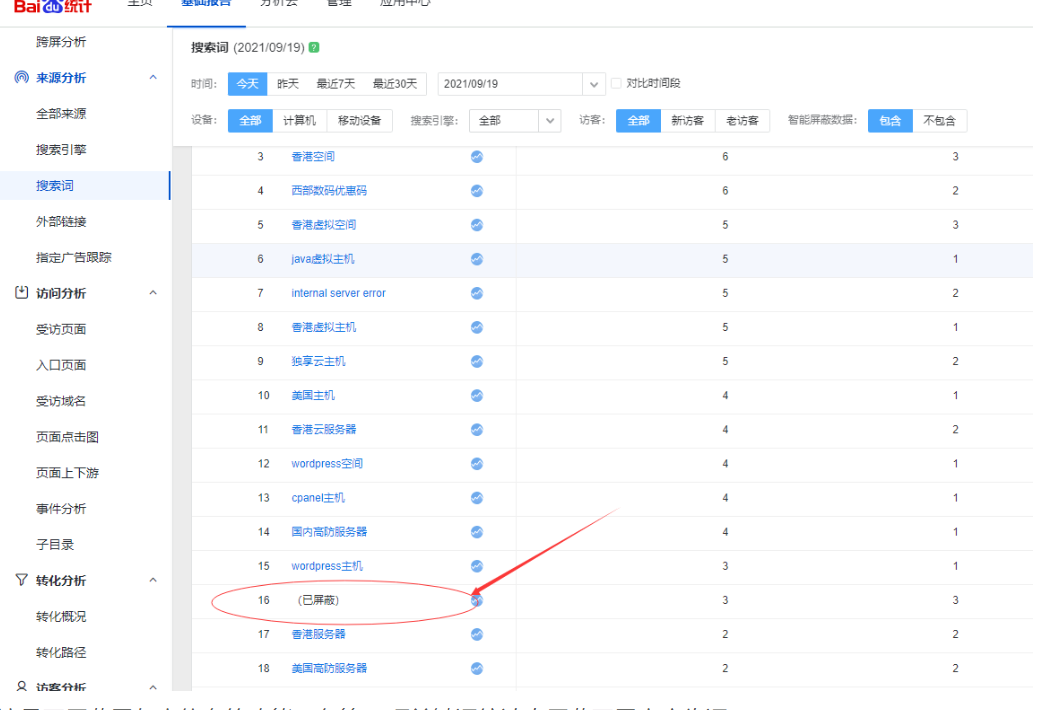The width and height of the screenshot is (1049, 710).
Task: Click the trend icon for 西部数码优惠码 row
Action: (x=477, y=191)
